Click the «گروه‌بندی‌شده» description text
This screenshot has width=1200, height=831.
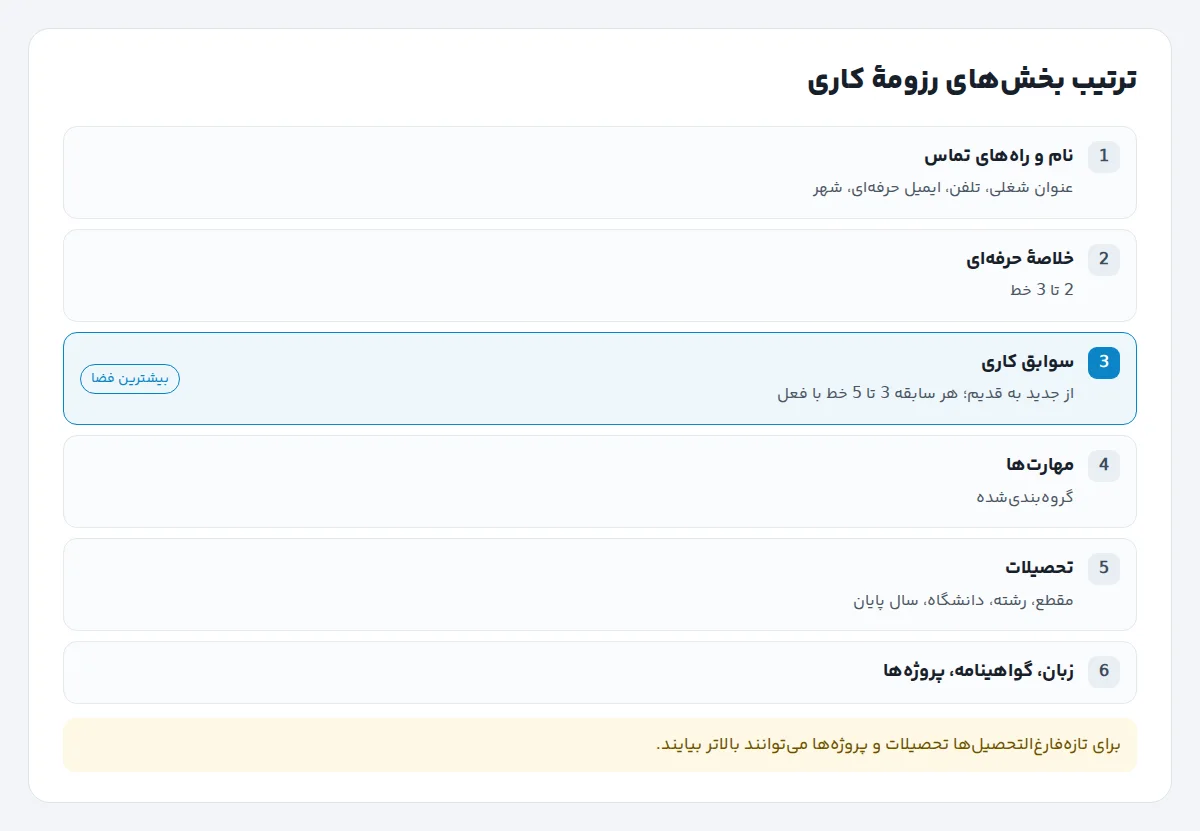click(1025, 497)
